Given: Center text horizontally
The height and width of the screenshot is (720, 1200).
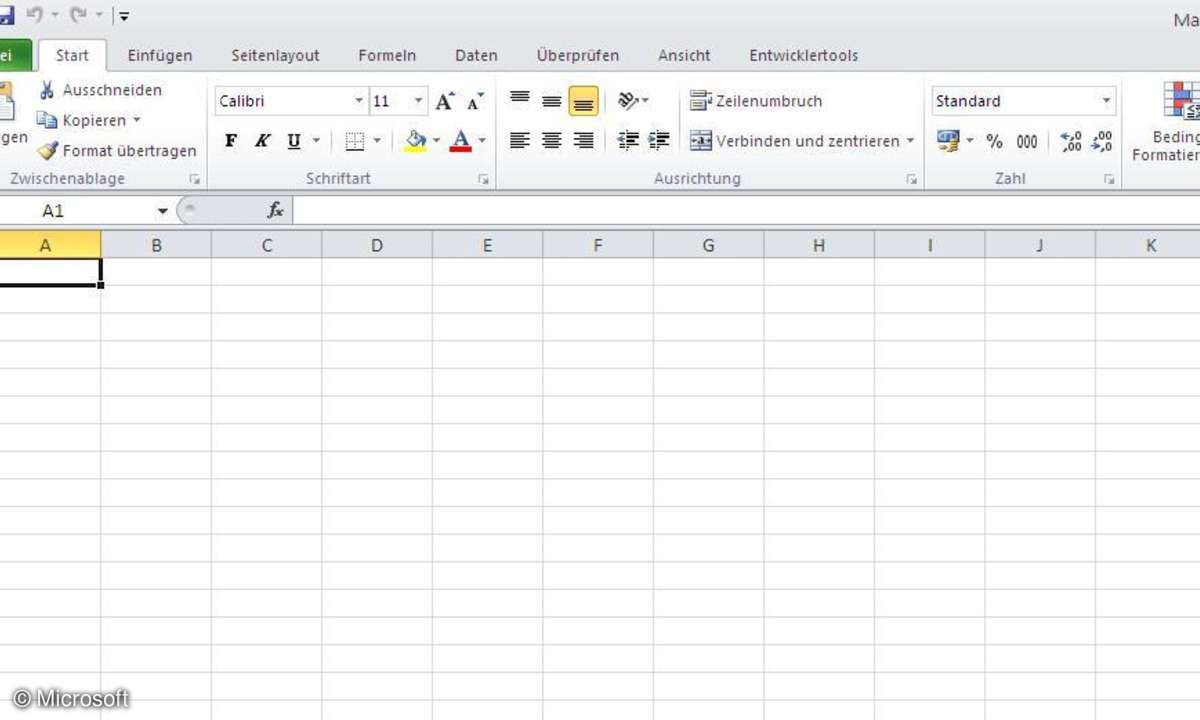Looking at the screenshot, I should point(551,141).
